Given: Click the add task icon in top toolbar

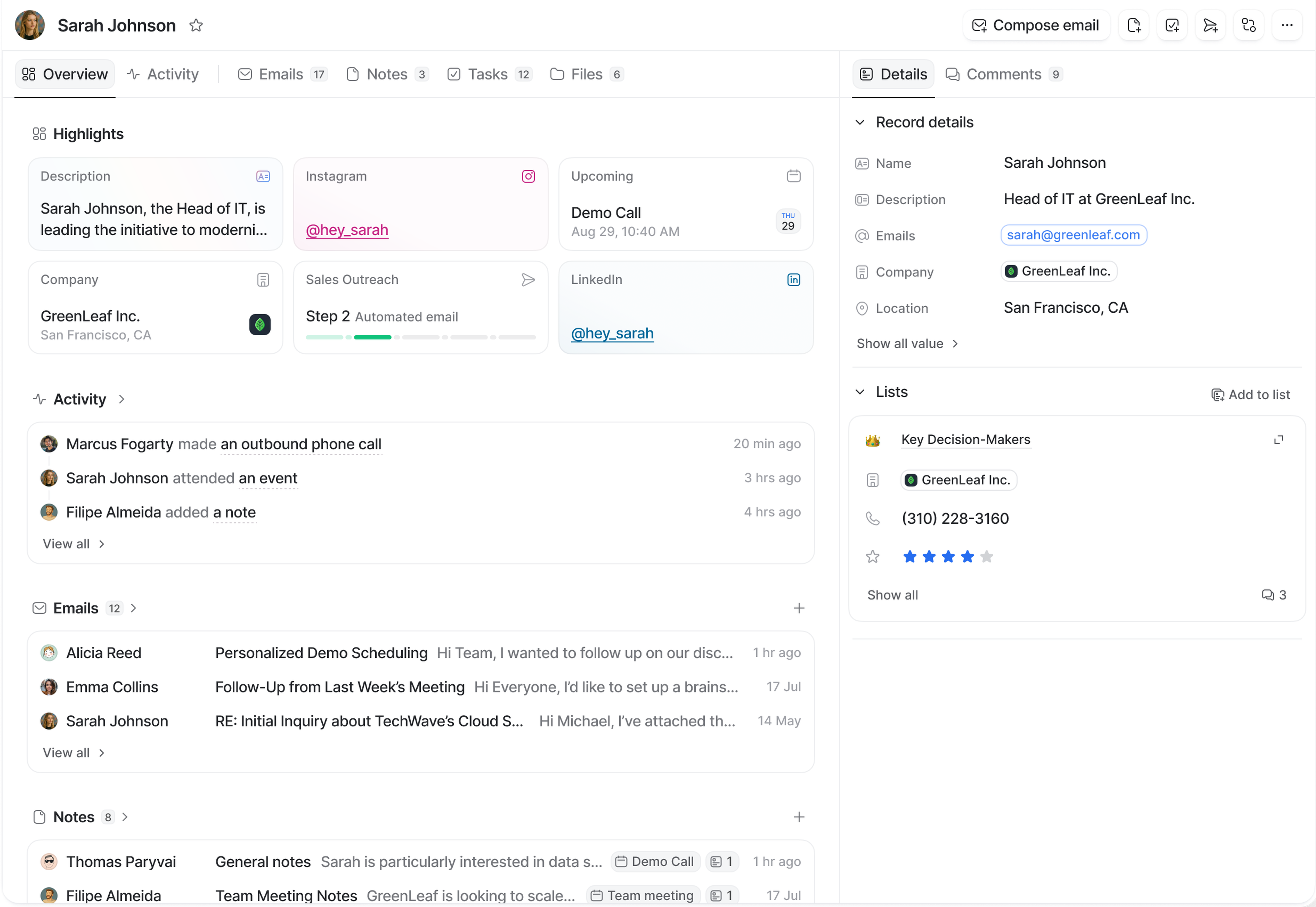Looking at the screenshot, I should [x=1172, y=26].
